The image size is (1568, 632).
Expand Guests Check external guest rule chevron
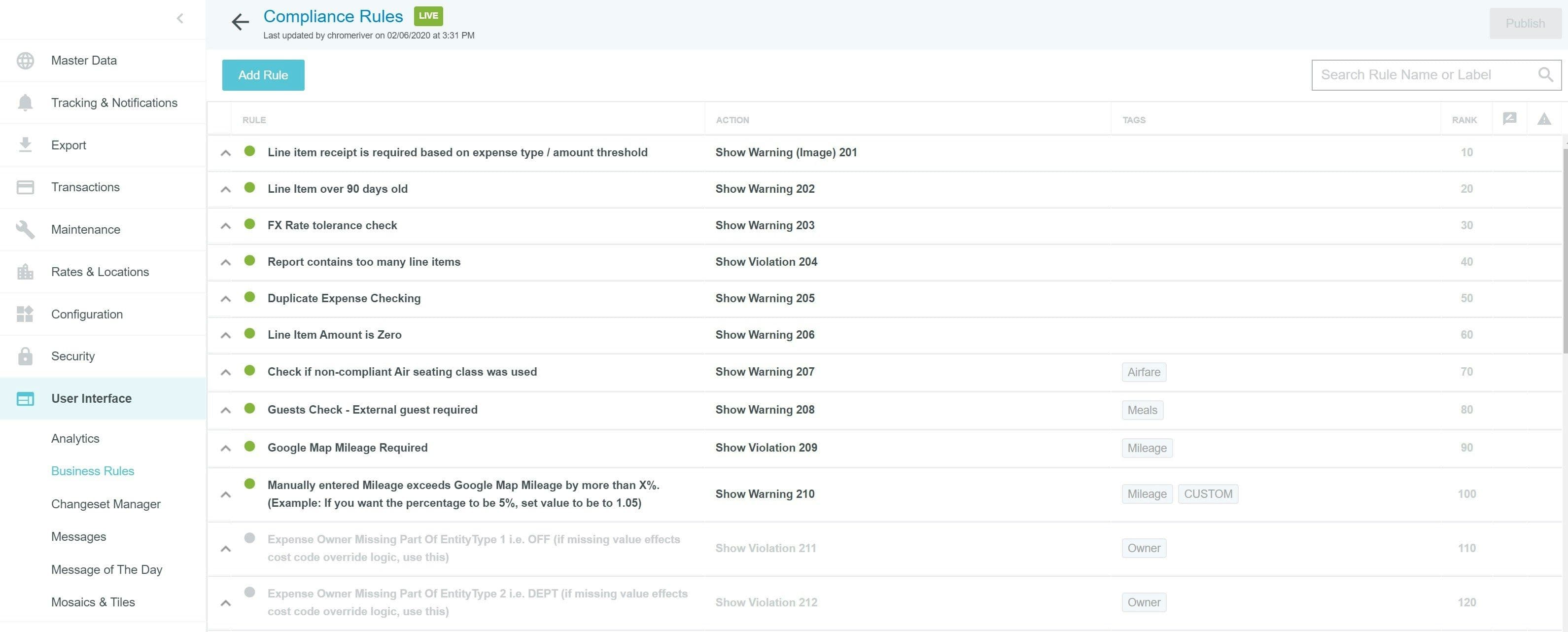[225, 410]
